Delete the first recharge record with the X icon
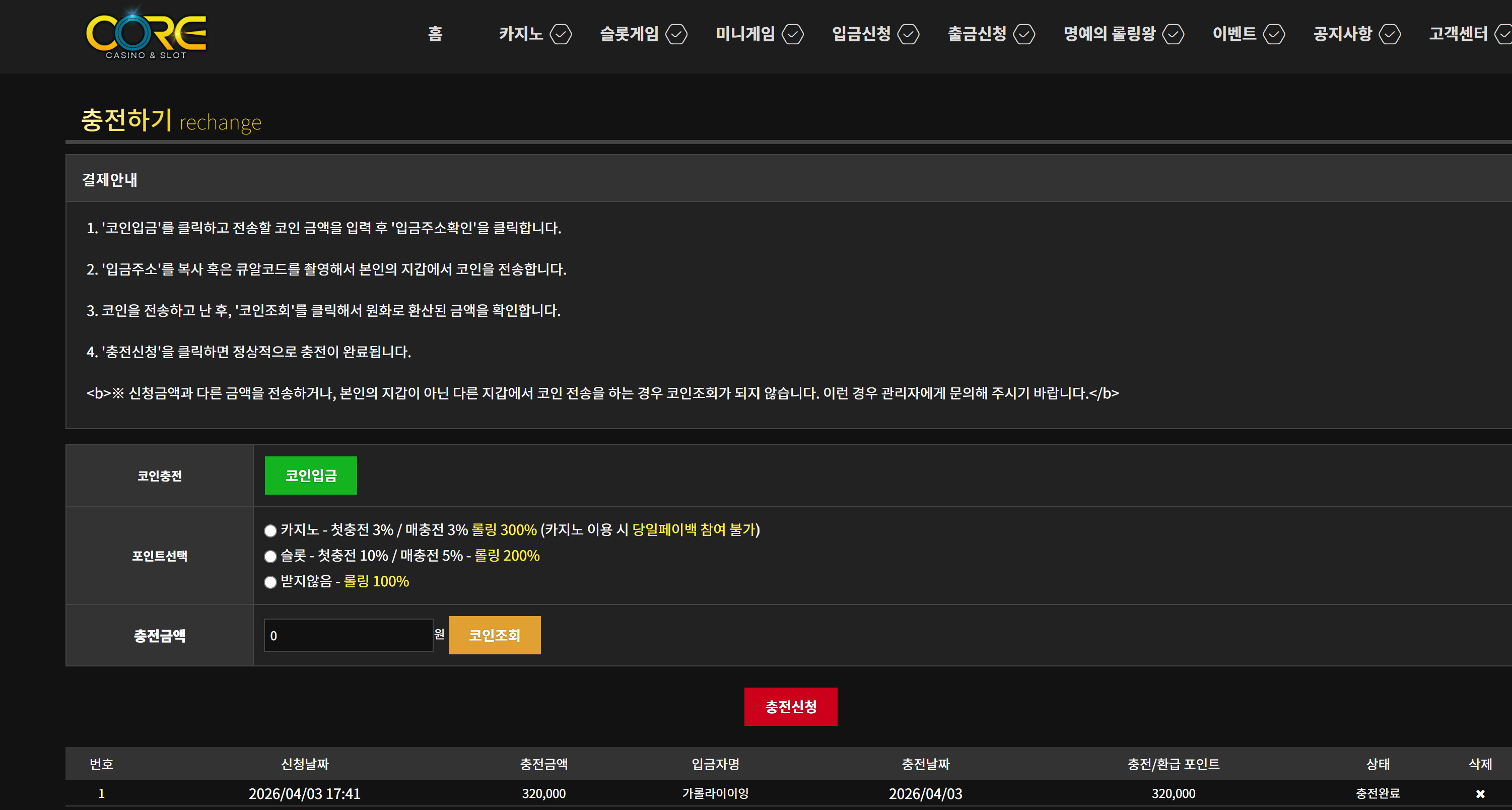The height and width of the screenshot is (810, 1512). tap(1480, 793)
